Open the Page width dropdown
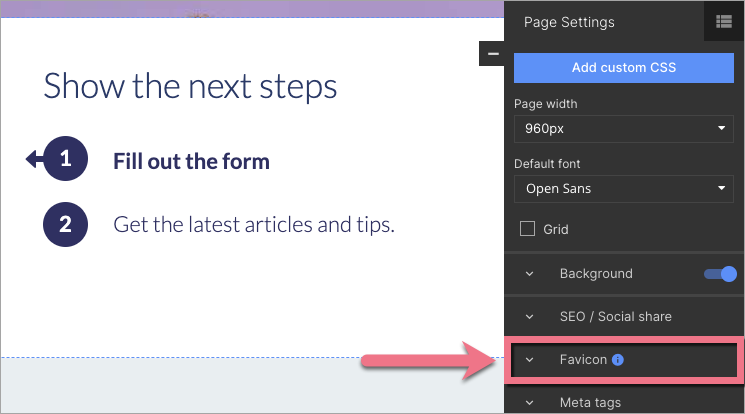The image size is (745, 414). point(624,128)
